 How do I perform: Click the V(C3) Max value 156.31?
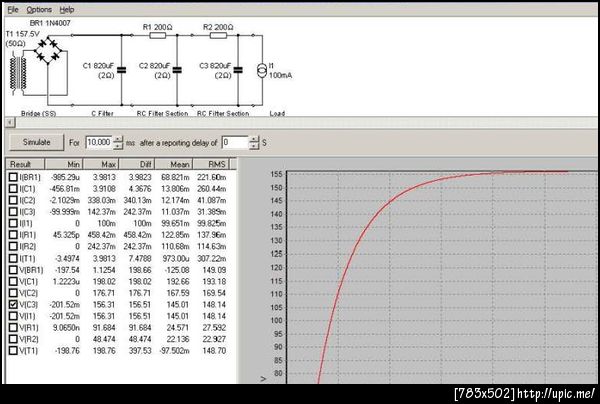tap(104, 305)
